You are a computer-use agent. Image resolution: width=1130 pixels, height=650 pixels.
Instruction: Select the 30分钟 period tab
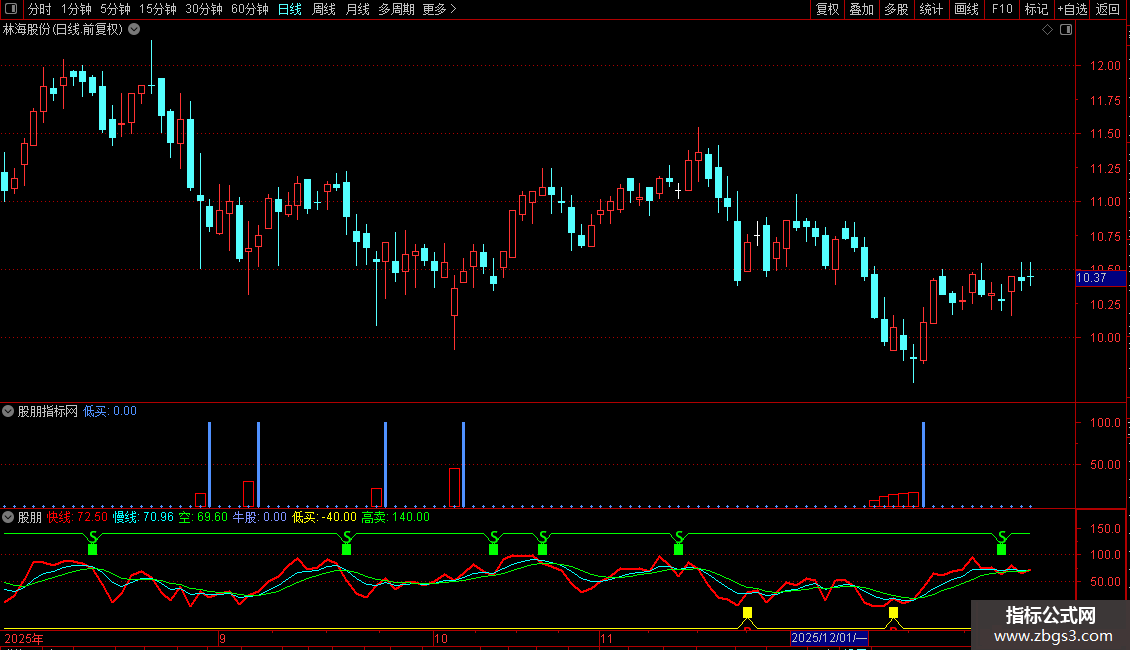tap(204, 9)
